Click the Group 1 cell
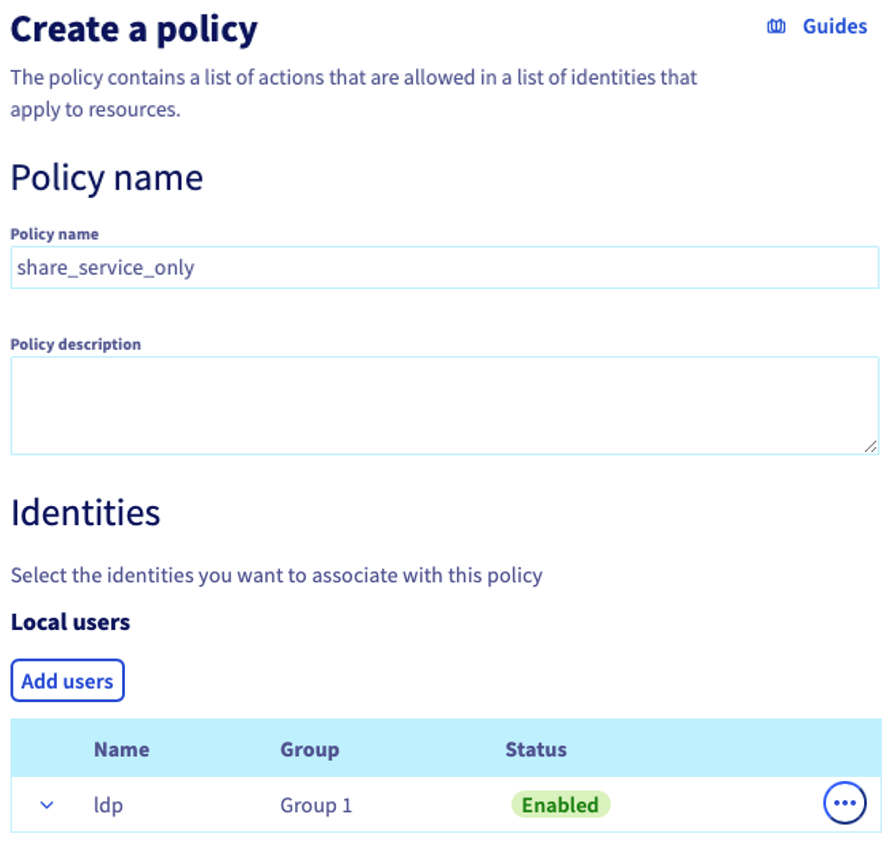The width and height of the screenshot is (891, 844). coord(316,805)
